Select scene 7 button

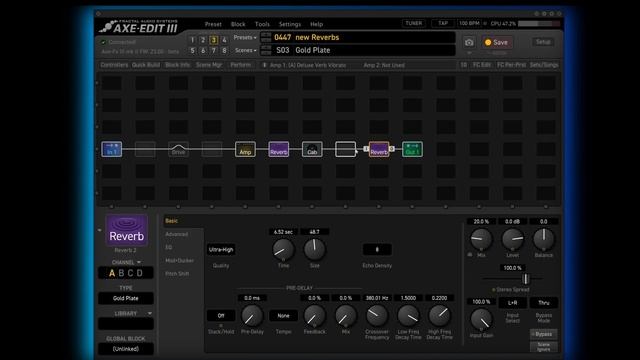213,51
